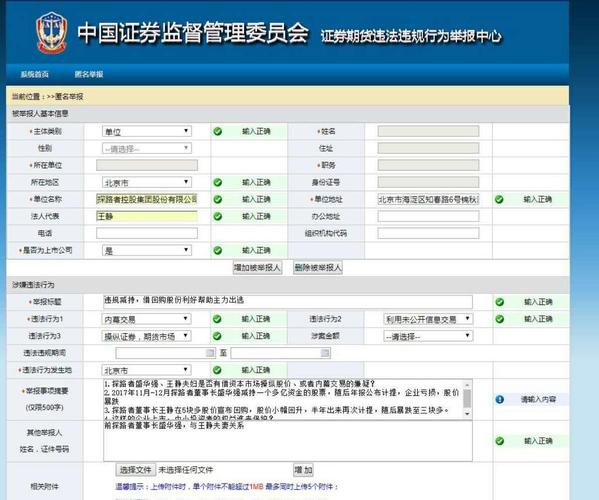Viewport: 599px width, 500px height.
Task: Open the 是否为上市公司 dropdown
Action: pos(147,251)
